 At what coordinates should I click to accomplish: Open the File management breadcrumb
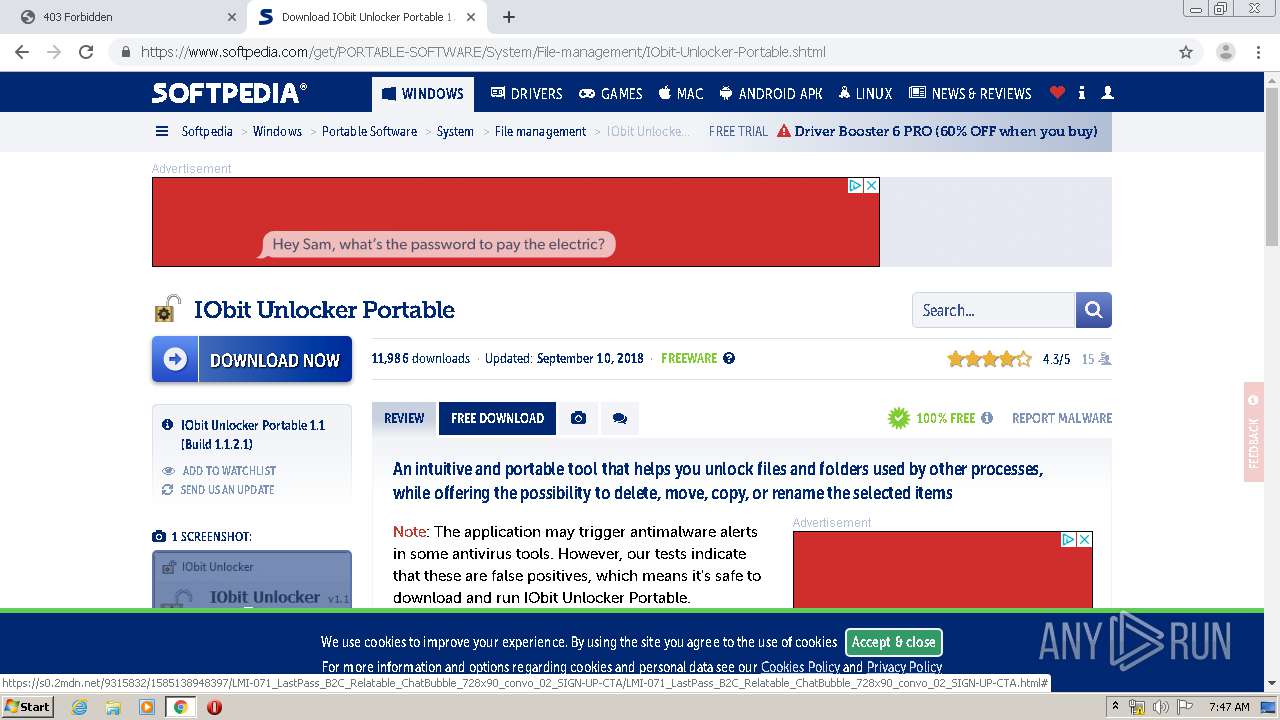(540, 131)
